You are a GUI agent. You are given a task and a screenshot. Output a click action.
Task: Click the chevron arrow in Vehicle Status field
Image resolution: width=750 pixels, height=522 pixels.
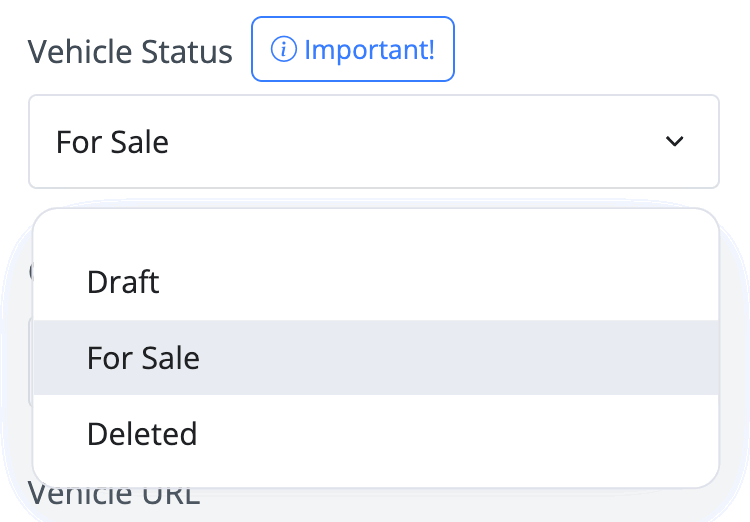pos(674,141)
